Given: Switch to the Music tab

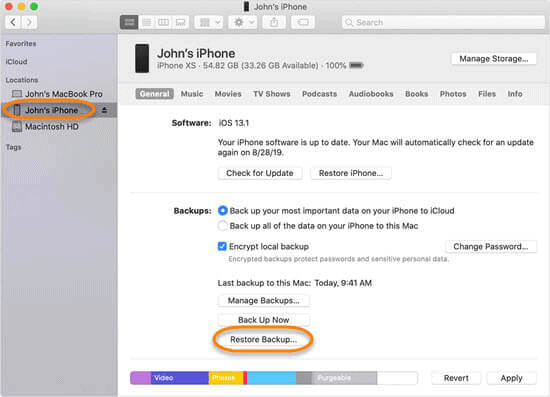Looking at the screenshot, I should click(192, 94).
